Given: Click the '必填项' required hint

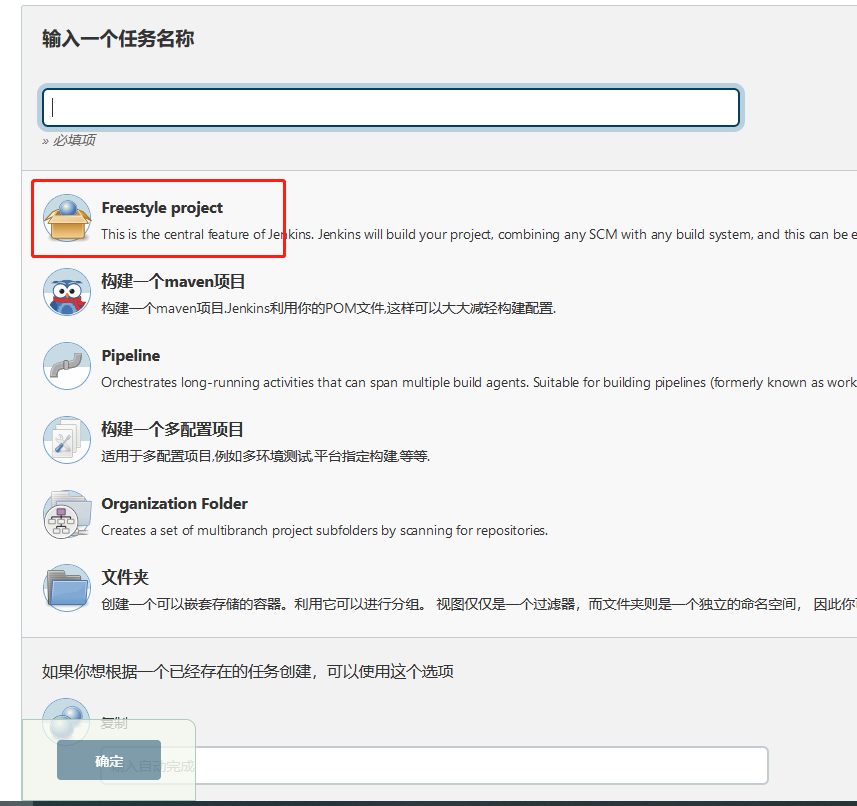Looking at the screenshot, I should pyautogui.click(x=69, y=140).
